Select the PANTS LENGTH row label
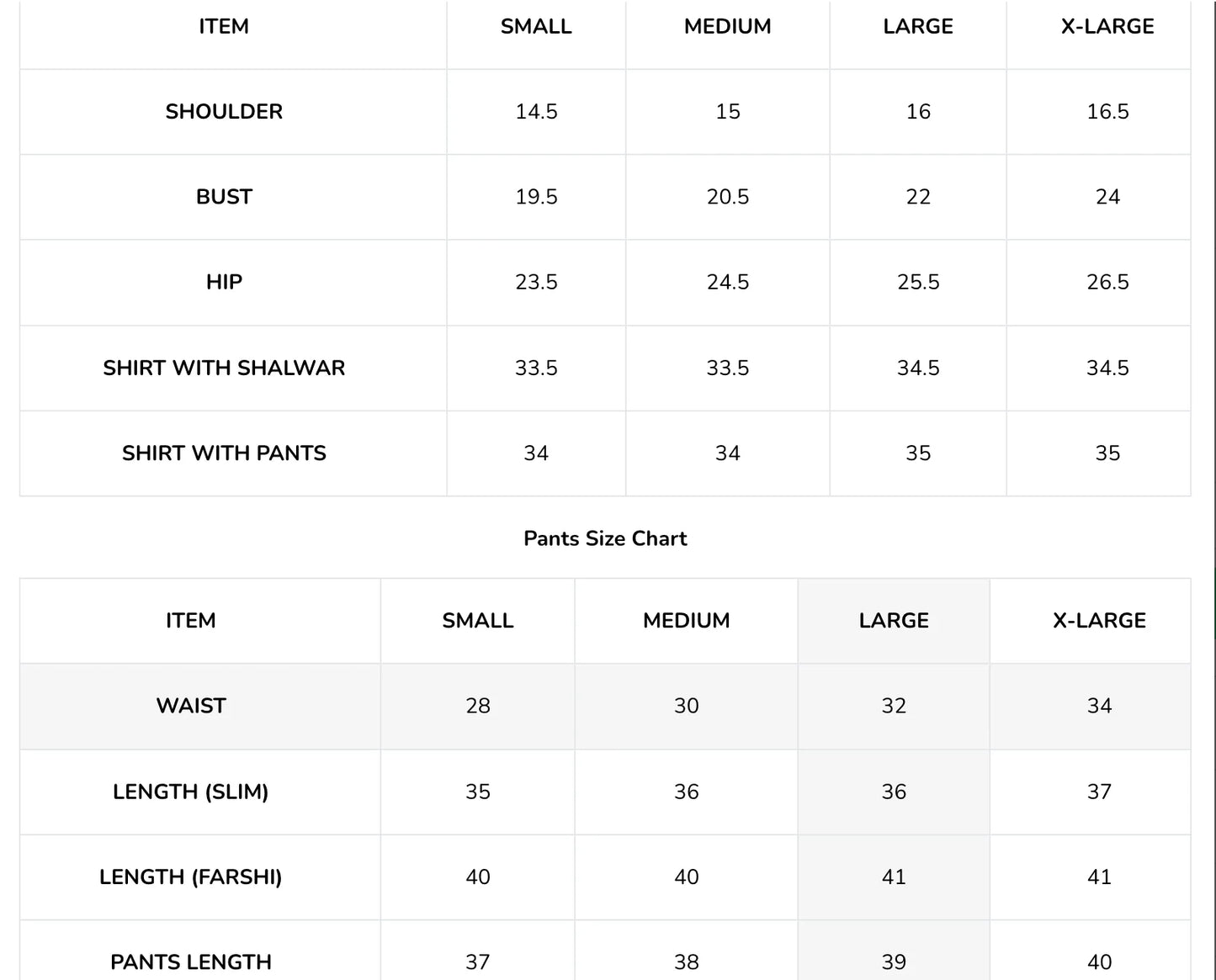This screenshot has width=1216, height=980. (191, 961)
